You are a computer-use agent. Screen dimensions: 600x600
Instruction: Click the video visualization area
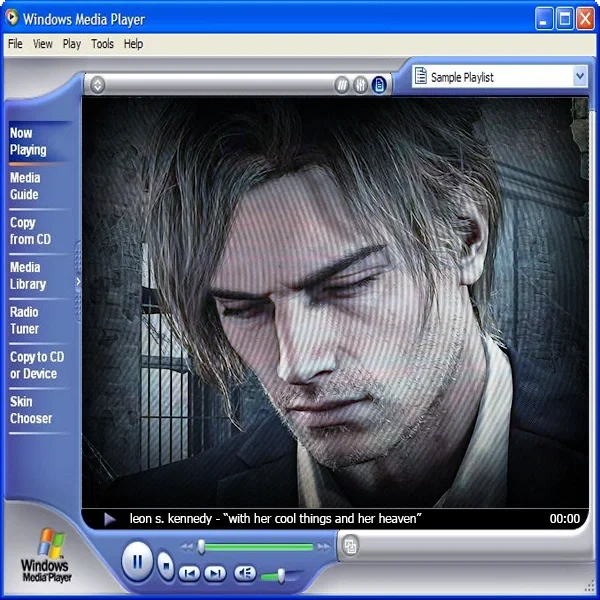point(335,302)
